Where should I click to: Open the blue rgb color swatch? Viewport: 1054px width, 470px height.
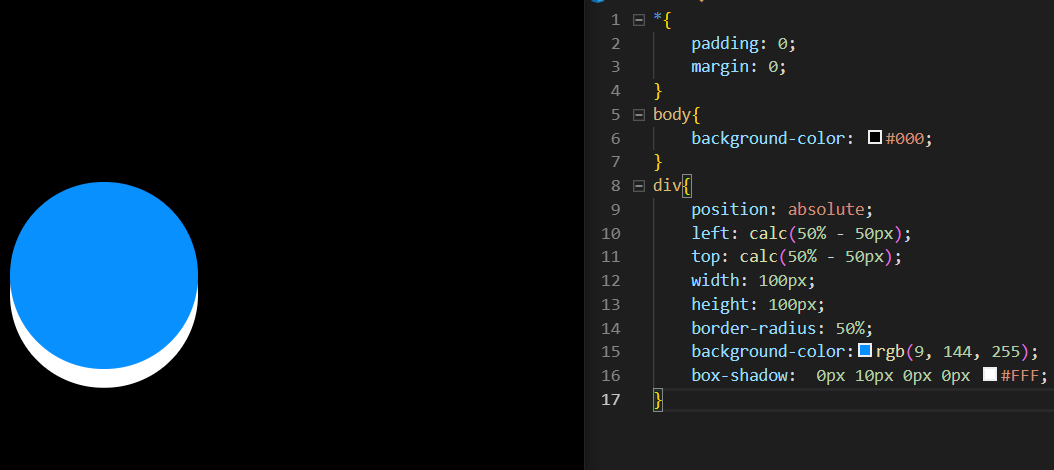[866, 351]
